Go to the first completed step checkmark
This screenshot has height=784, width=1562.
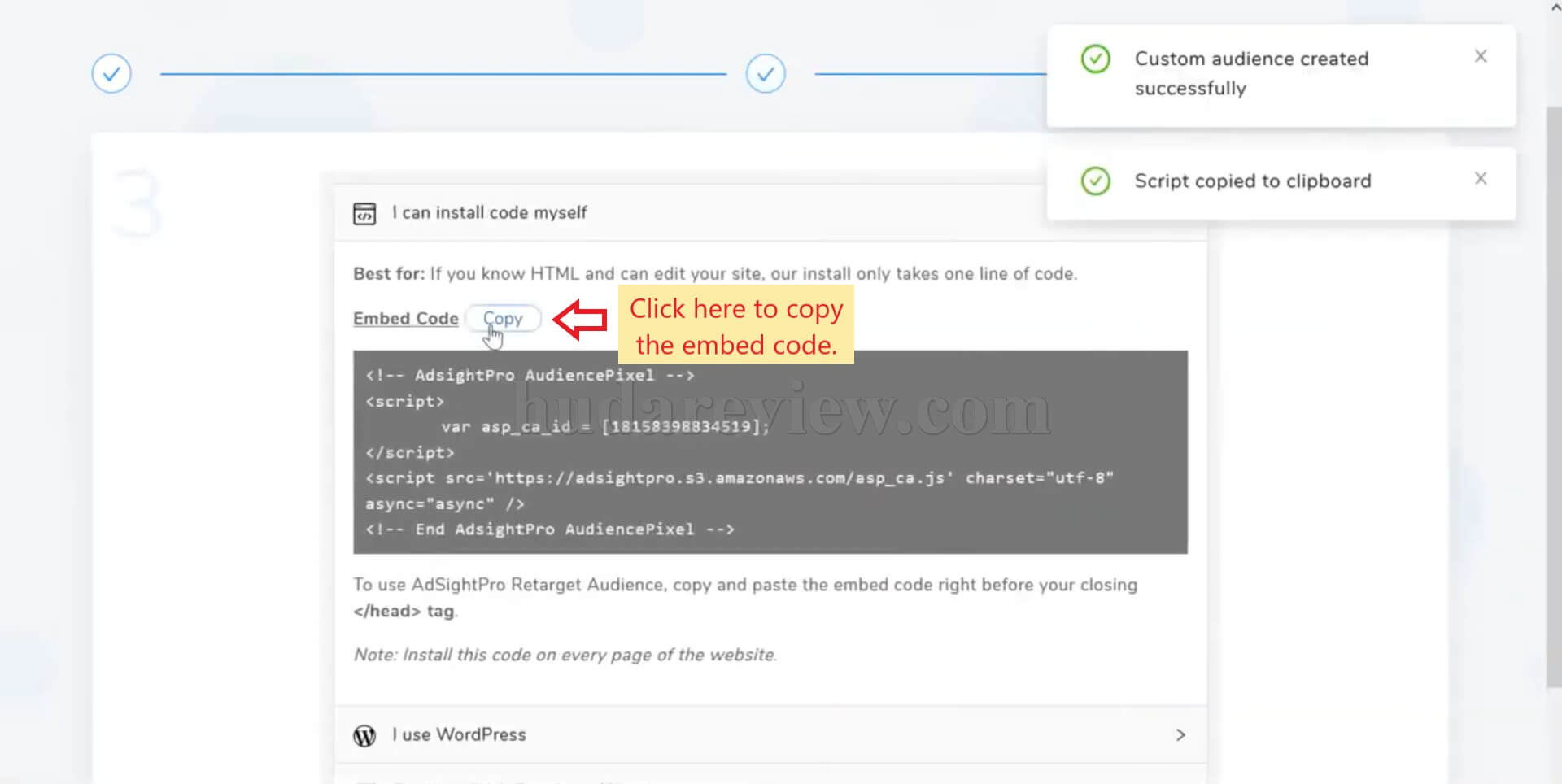click(x=111, y=73)
